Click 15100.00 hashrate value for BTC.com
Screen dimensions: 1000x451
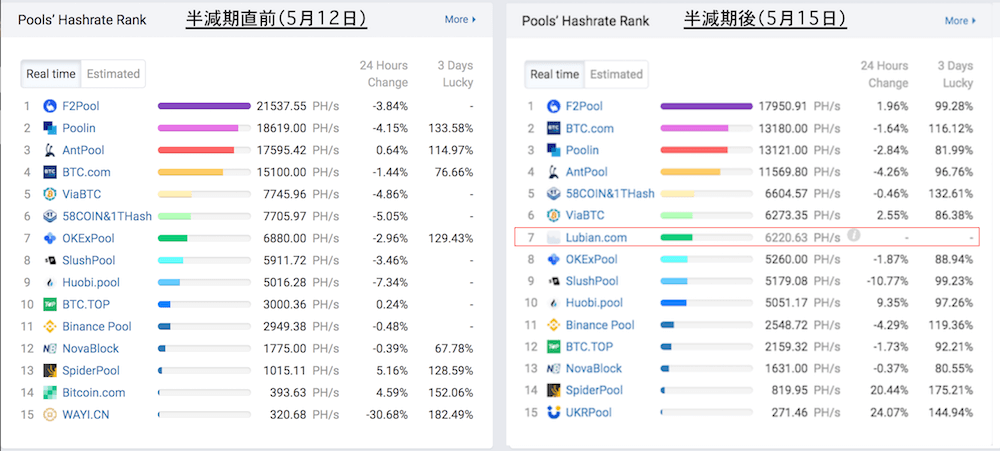point(281,172)
